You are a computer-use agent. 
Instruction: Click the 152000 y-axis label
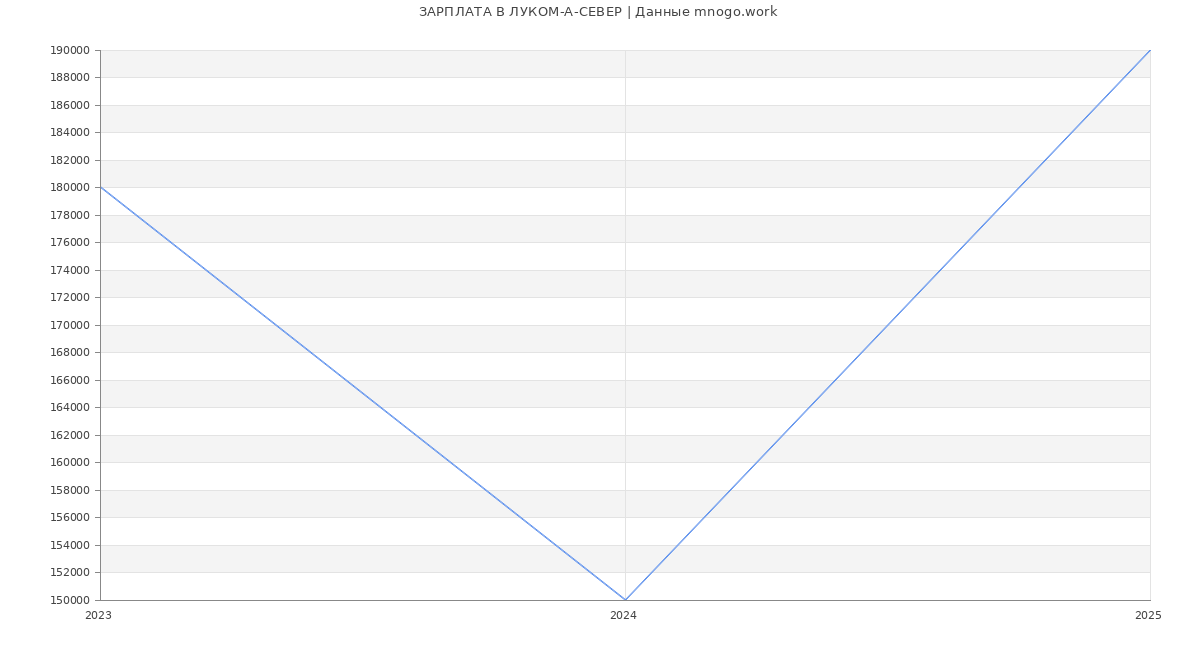pos(70,573)
